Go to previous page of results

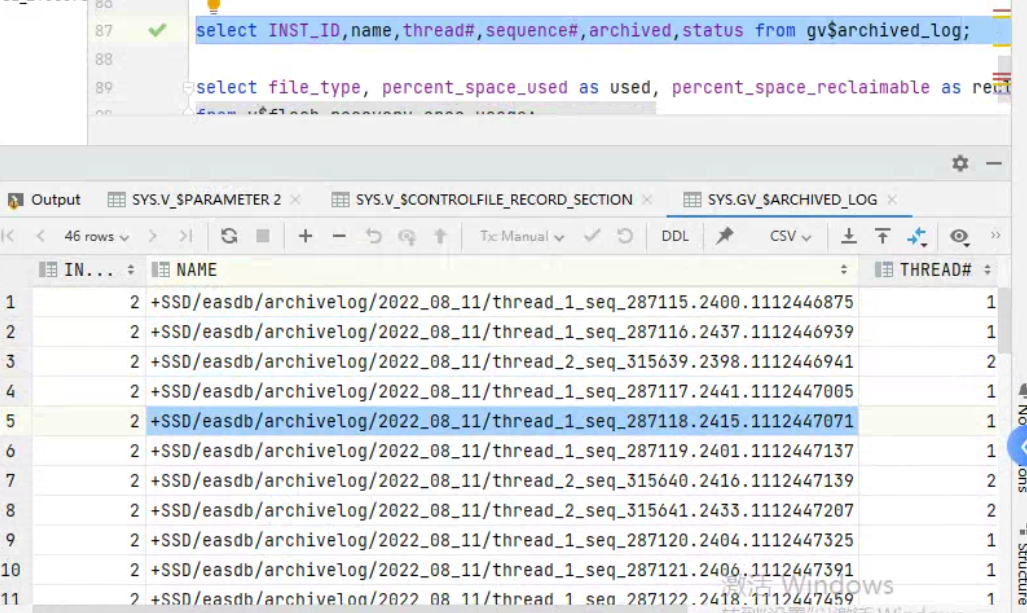click(41, 236)
